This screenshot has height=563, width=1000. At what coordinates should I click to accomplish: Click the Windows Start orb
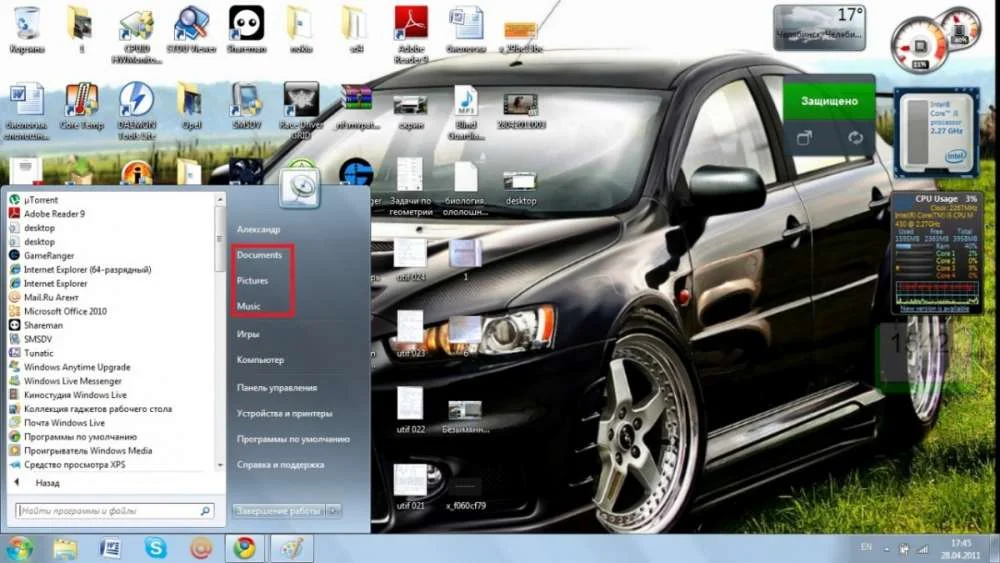19,548
